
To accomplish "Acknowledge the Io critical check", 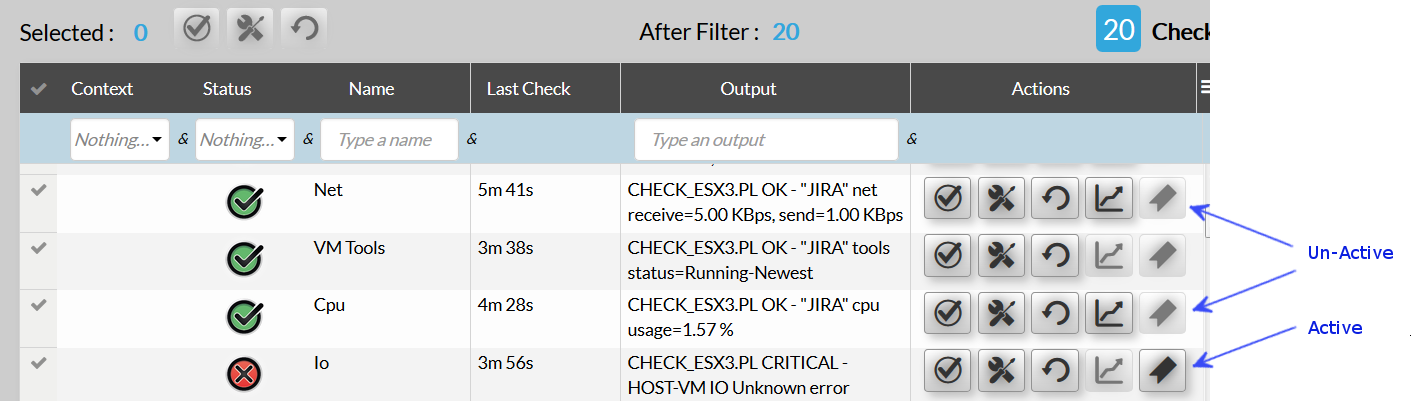I will (x=948, y=372).
